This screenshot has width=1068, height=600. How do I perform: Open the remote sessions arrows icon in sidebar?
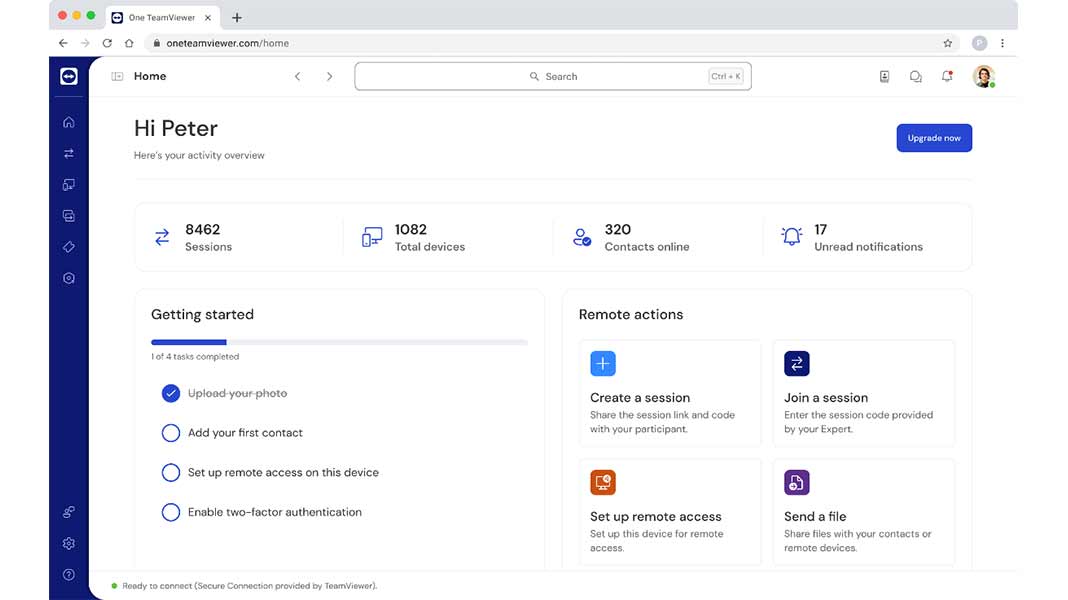tap(69, 153)
